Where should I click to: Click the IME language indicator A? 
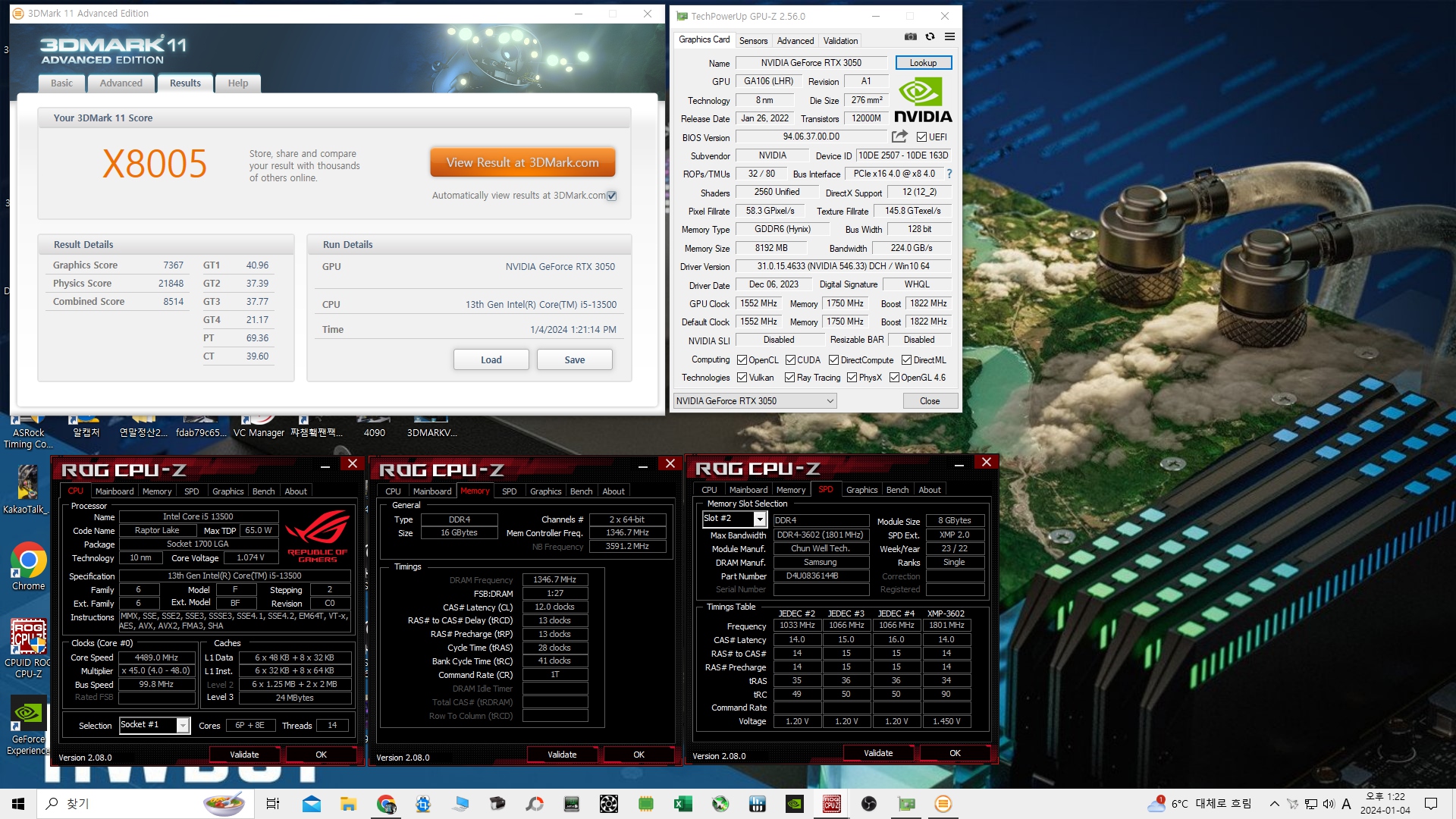pyautogui.click(x=1346, y=804)
